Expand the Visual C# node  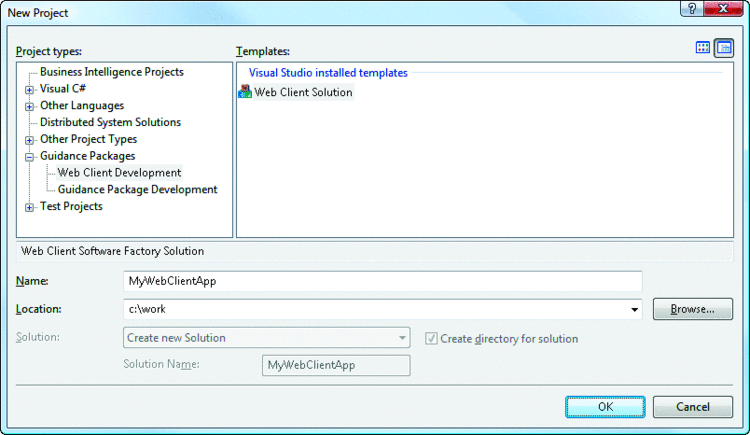[30, 89]
